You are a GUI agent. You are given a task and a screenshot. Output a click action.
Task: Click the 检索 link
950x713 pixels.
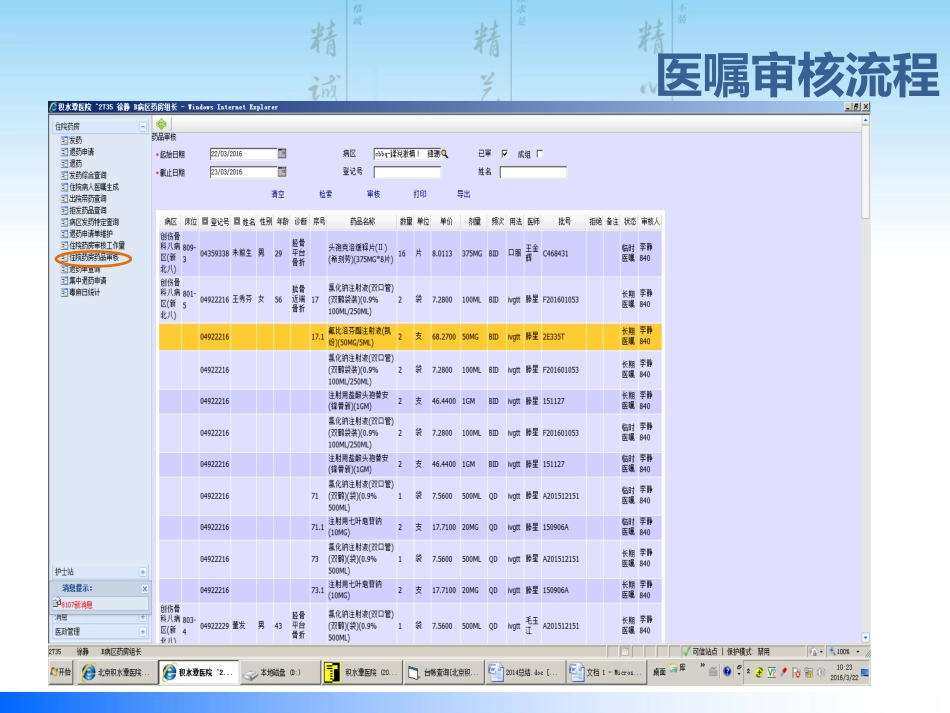(x=325, y=194)
